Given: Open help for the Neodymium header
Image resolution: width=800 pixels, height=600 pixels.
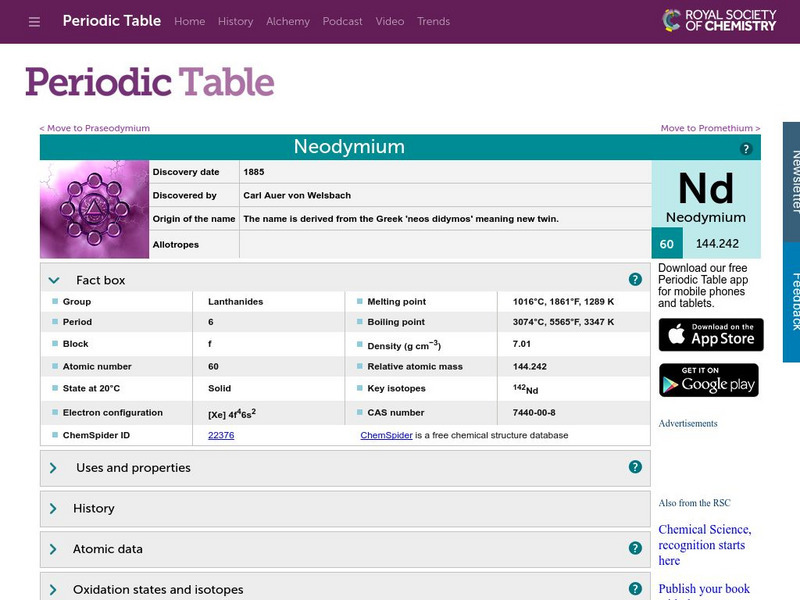Looking at the screenshot, I should click(745, 149).
